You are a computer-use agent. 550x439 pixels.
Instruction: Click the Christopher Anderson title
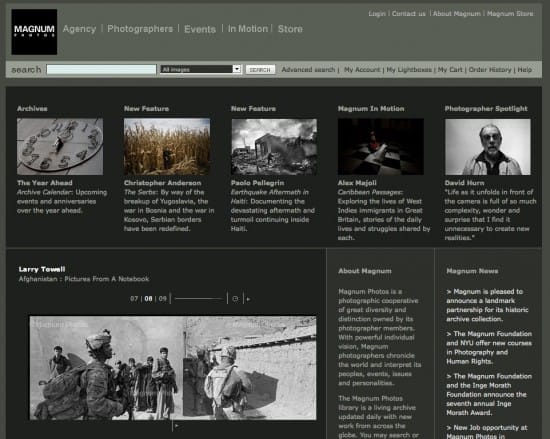162,183
